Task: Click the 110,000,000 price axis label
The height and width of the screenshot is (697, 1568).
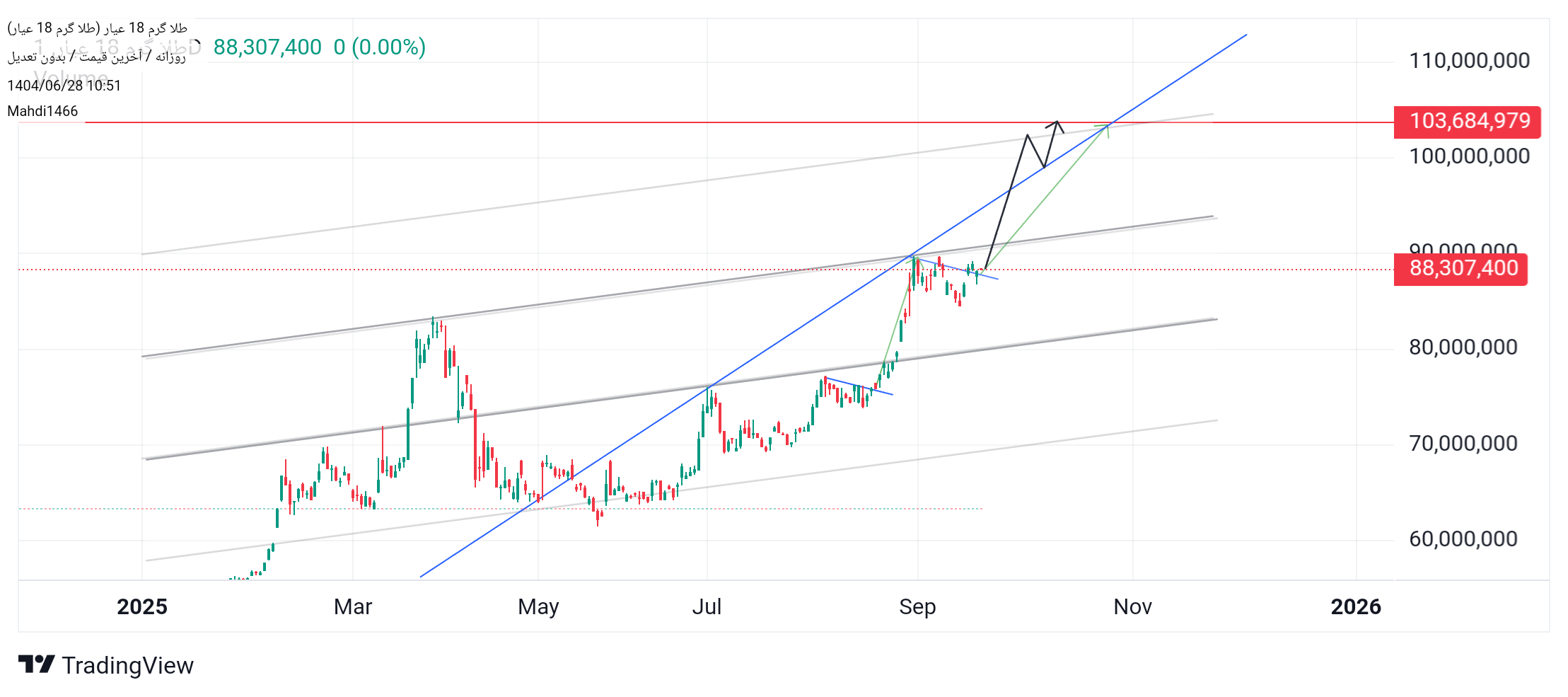Action: [x=1469, y=61]
